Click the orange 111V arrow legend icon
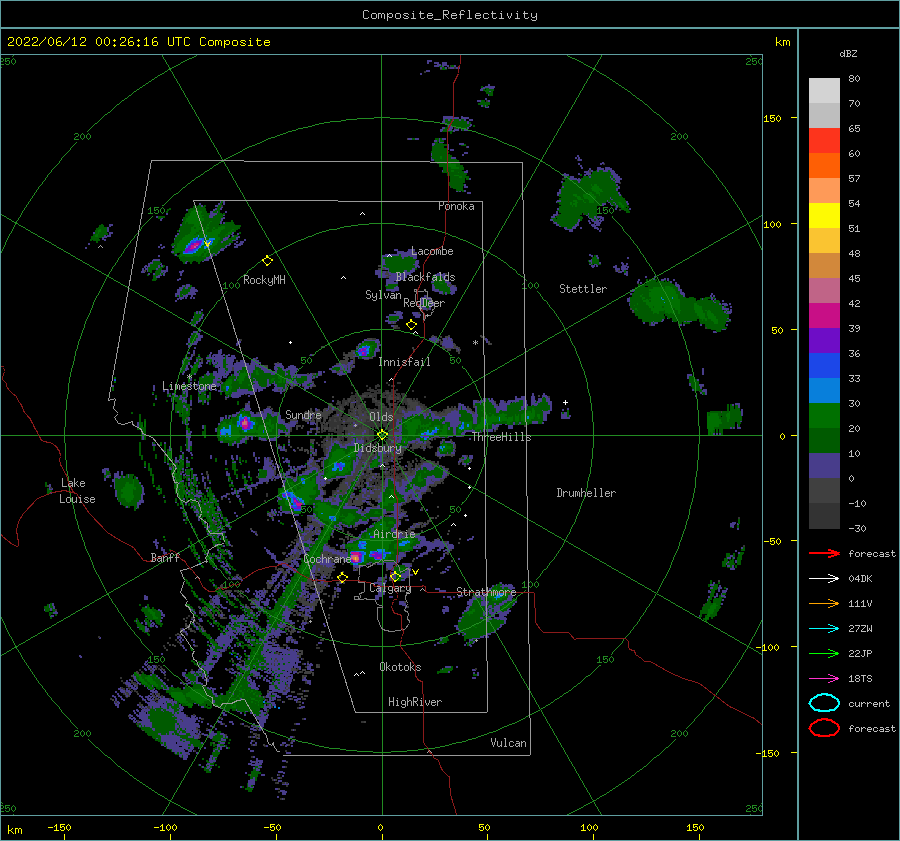The height and width of the screenshot is (841, 900). 824,603
